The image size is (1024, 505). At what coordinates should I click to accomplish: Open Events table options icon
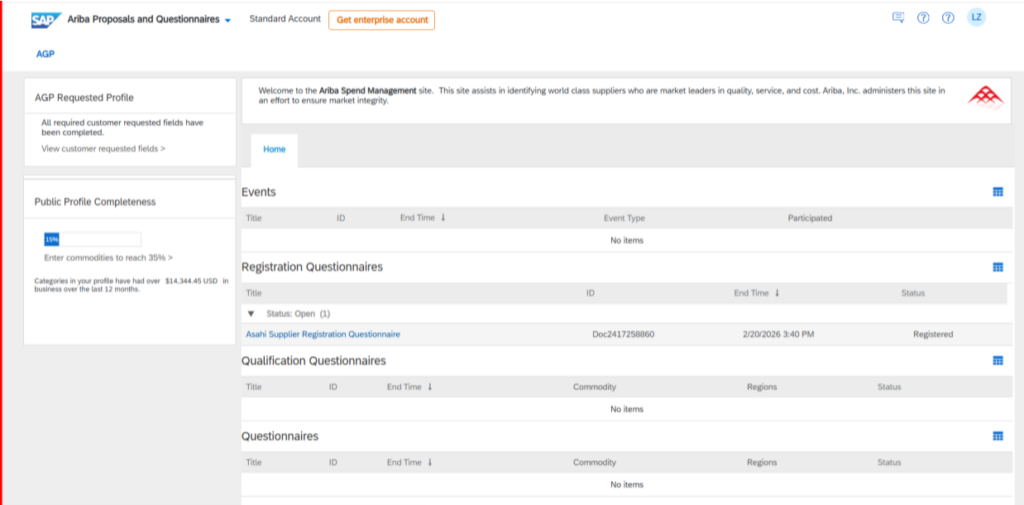click(x=997, y=192)
